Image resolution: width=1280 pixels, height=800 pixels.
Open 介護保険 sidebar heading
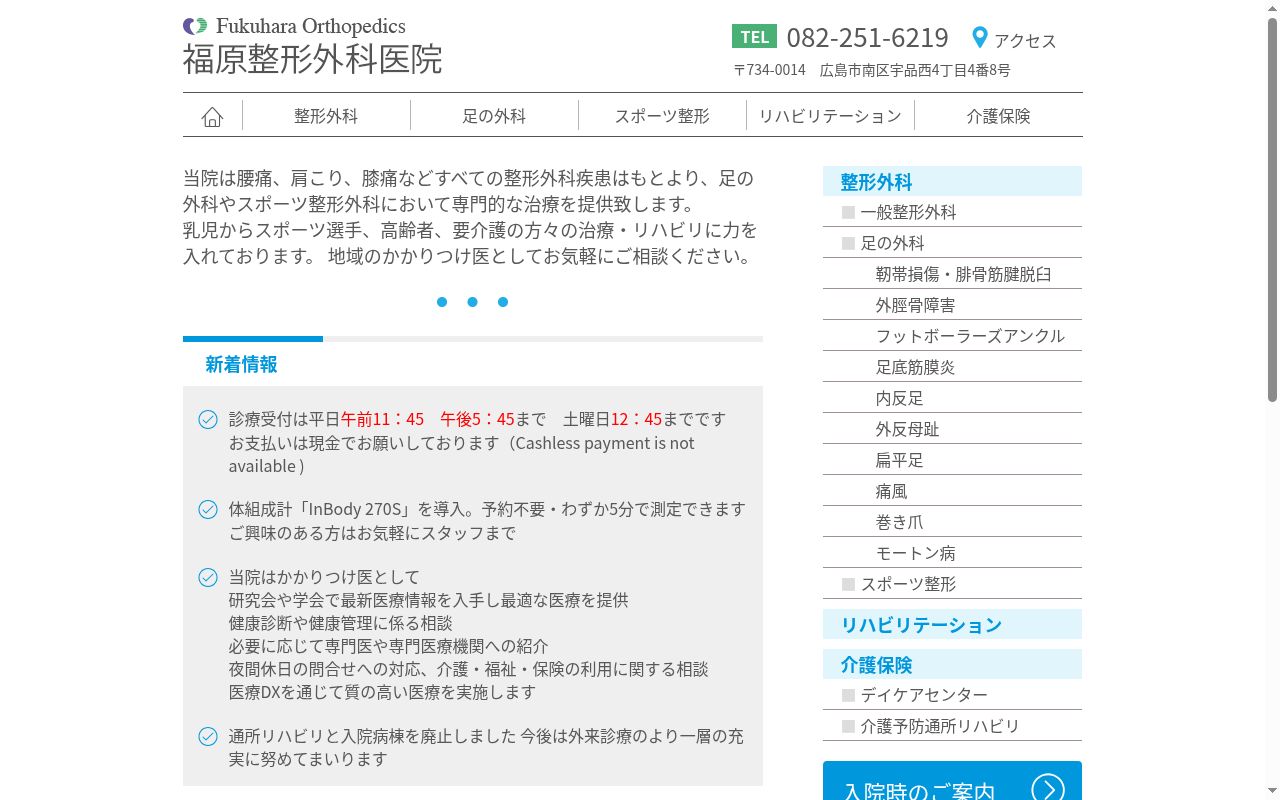coord(952,664)
